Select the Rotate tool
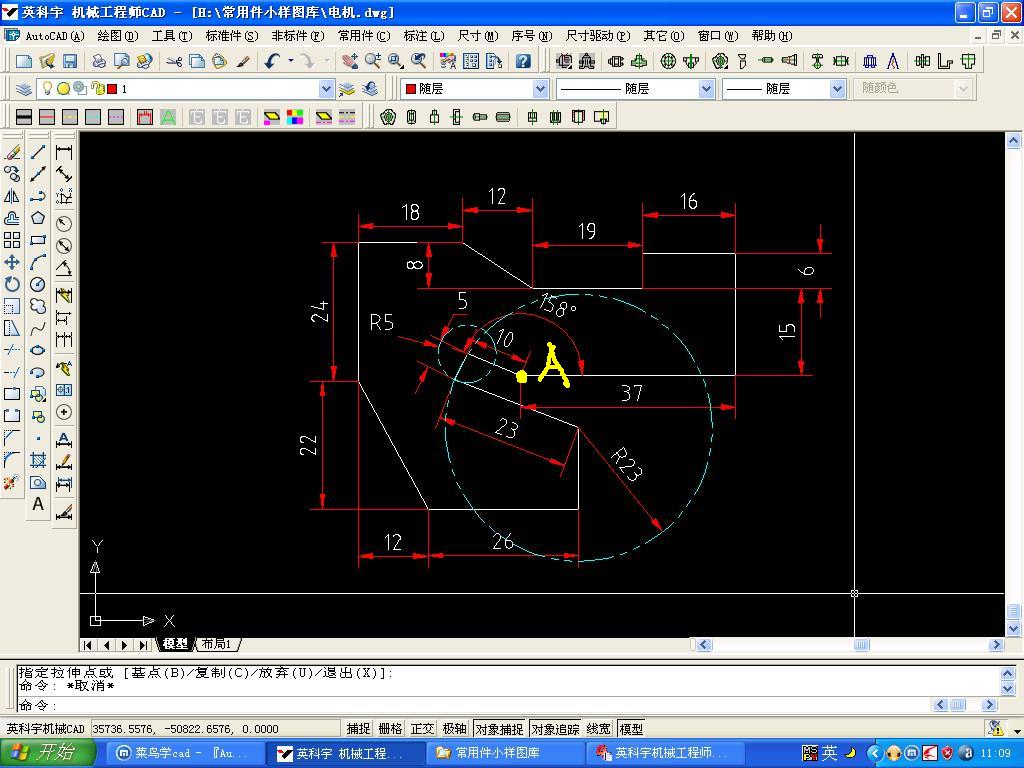Screen dimensions: 1024x768 click(x=12, y=284)
